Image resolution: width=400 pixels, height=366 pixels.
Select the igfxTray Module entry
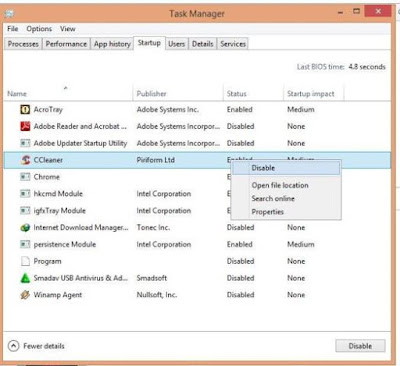coord(60,211)
